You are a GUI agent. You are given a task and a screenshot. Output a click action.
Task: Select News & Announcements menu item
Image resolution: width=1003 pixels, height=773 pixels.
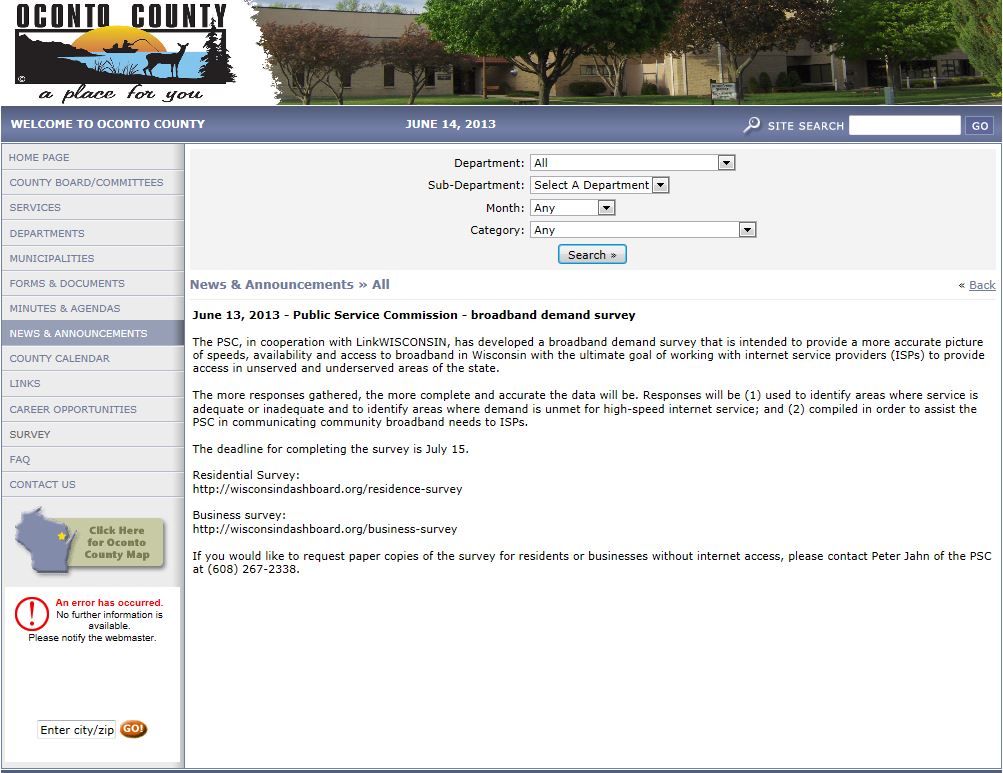click(93, 333)
